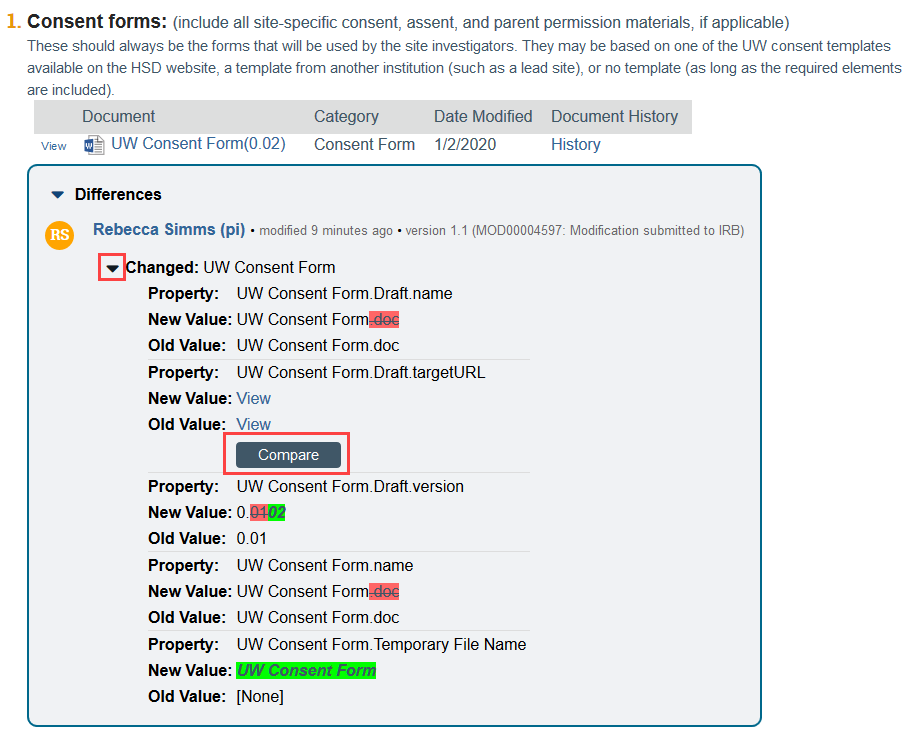The width and height of the screenshot is (904, 730).
Task: Select the Consent Form category cell
Action: coord(364,144)
